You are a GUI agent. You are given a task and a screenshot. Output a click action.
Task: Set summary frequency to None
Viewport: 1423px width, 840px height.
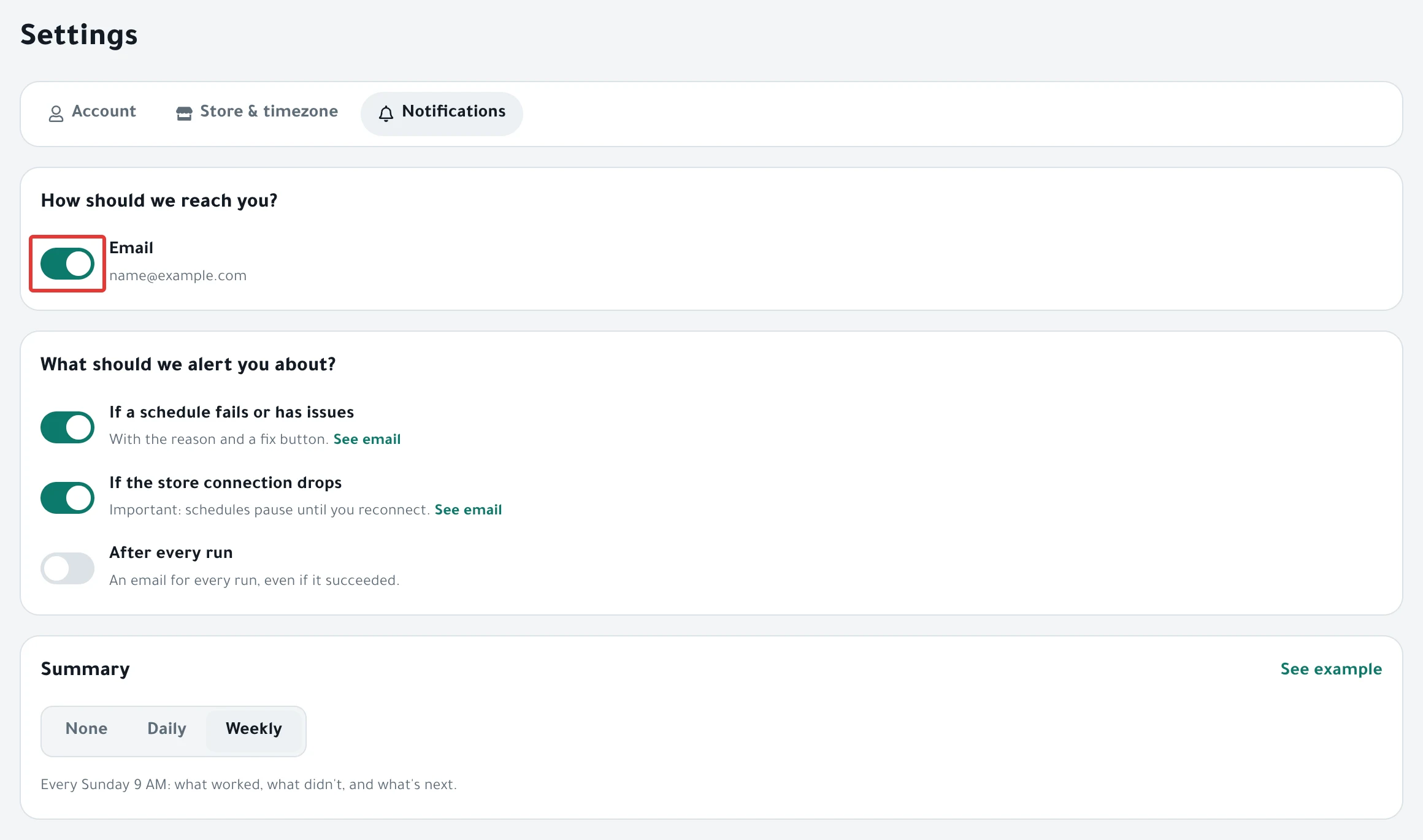click(86, 729)
